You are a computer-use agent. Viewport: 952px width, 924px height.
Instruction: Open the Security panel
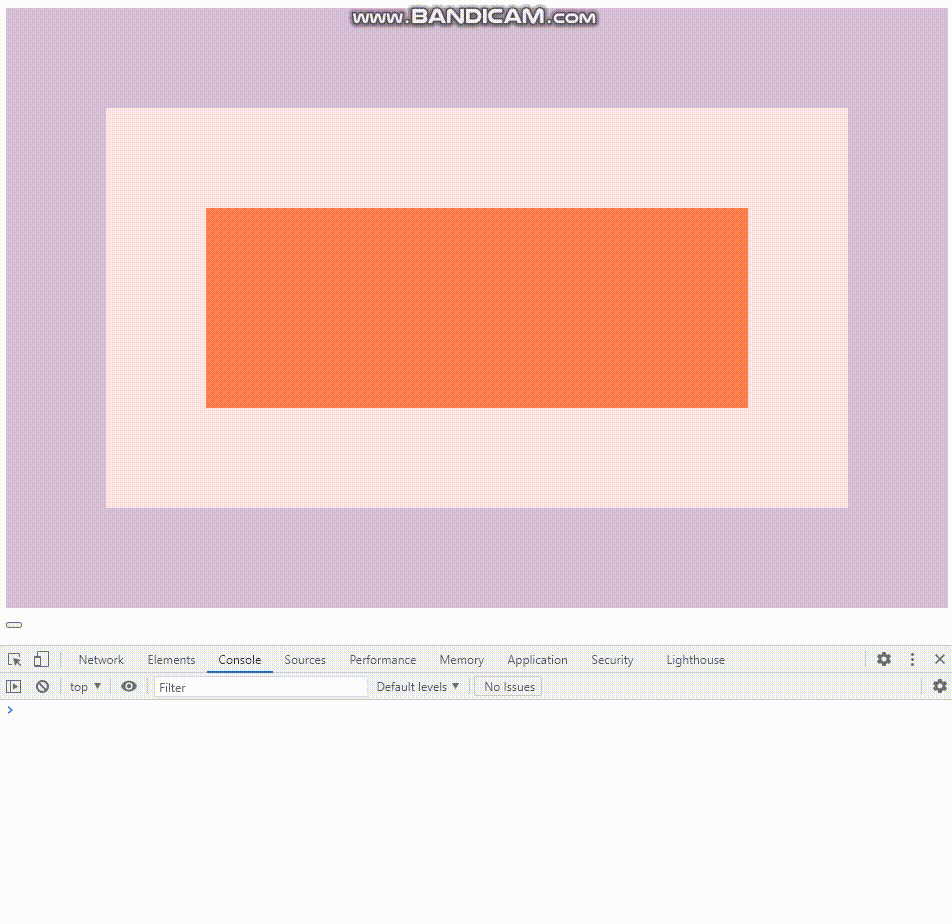[612, 660]
